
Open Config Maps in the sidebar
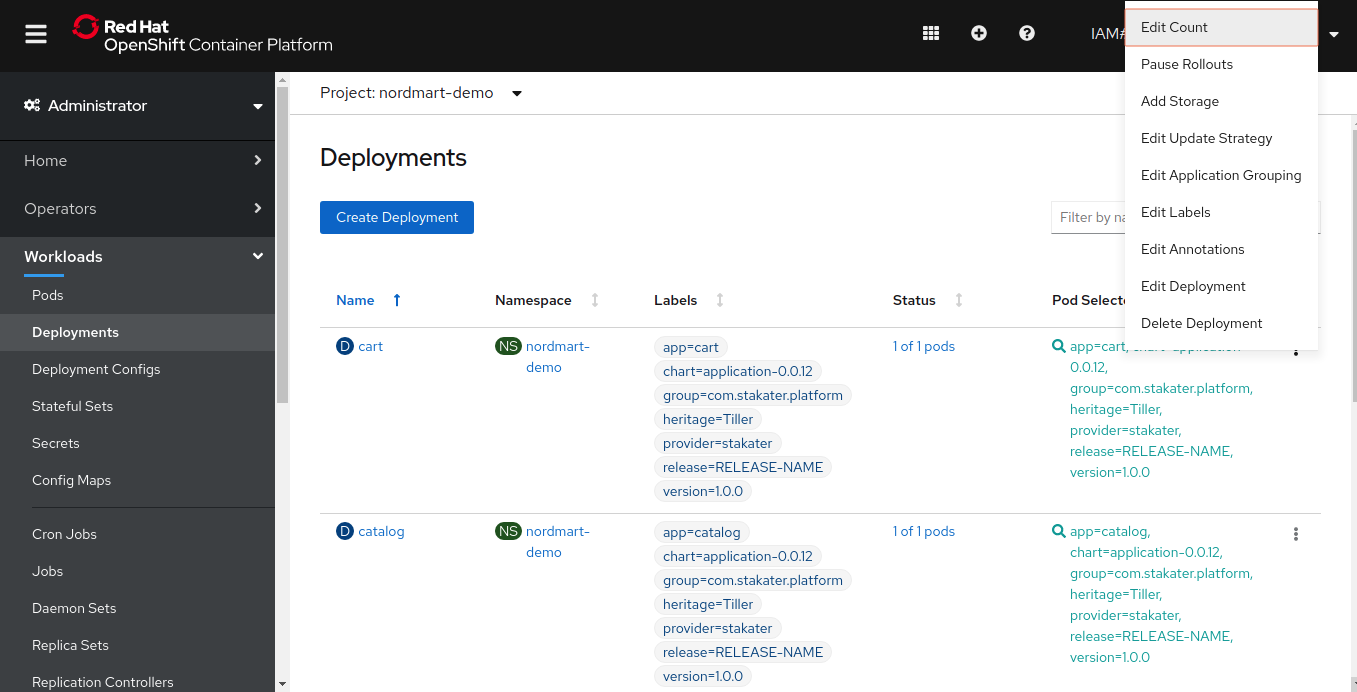137,480
